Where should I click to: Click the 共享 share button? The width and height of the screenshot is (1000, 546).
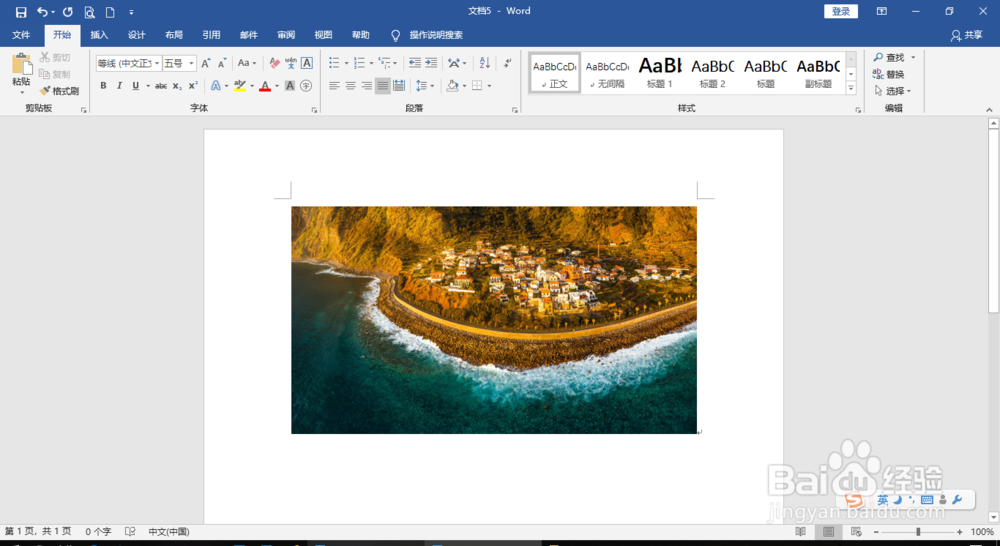click(x=966, y=35)
